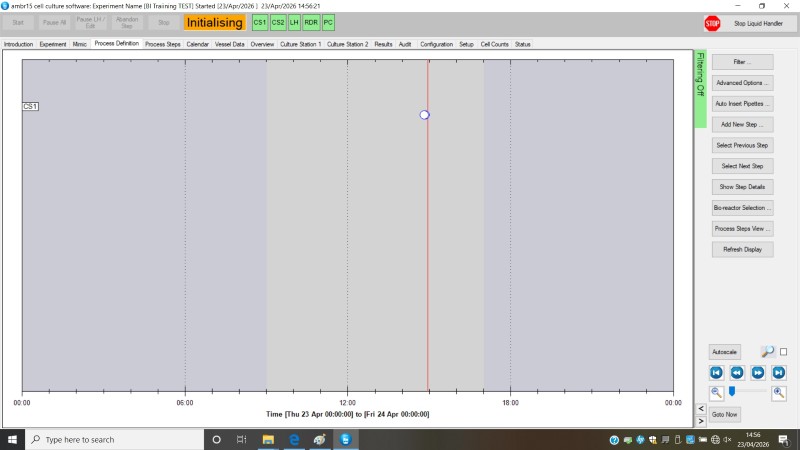This screenshot has height=450, width=800.
Task: Click the zoom level slider handle
Action: [732, 391]
